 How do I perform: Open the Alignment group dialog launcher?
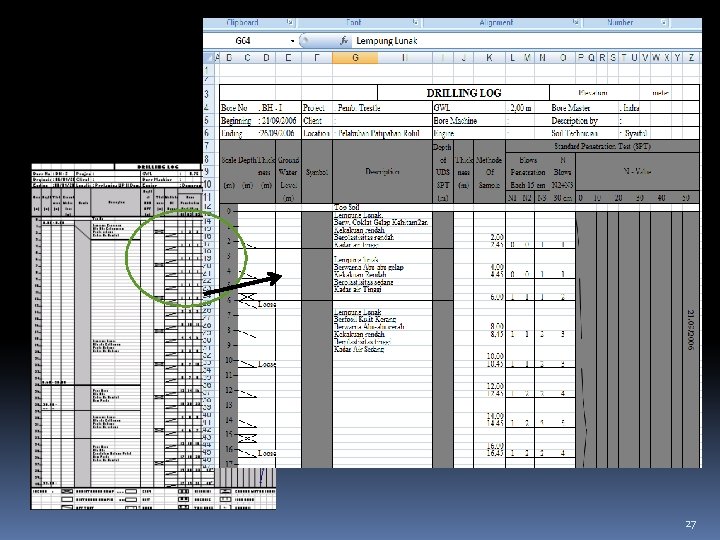[x=575, y=22]
